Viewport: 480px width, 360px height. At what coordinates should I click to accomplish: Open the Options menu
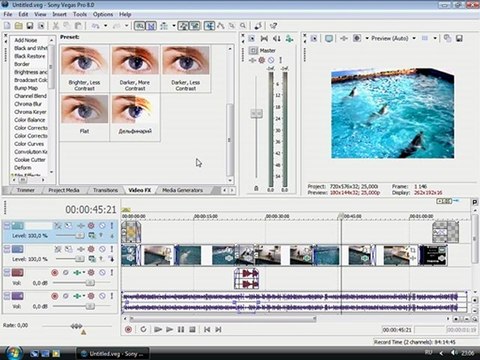tap(103, 14)
